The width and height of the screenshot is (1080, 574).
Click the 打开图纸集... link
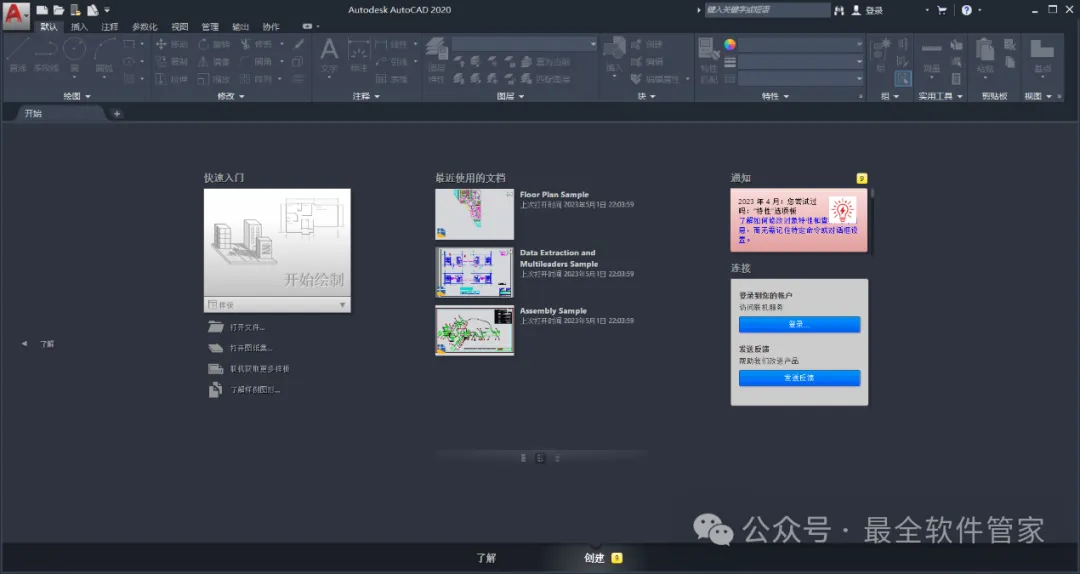click(x=251, y=348)
